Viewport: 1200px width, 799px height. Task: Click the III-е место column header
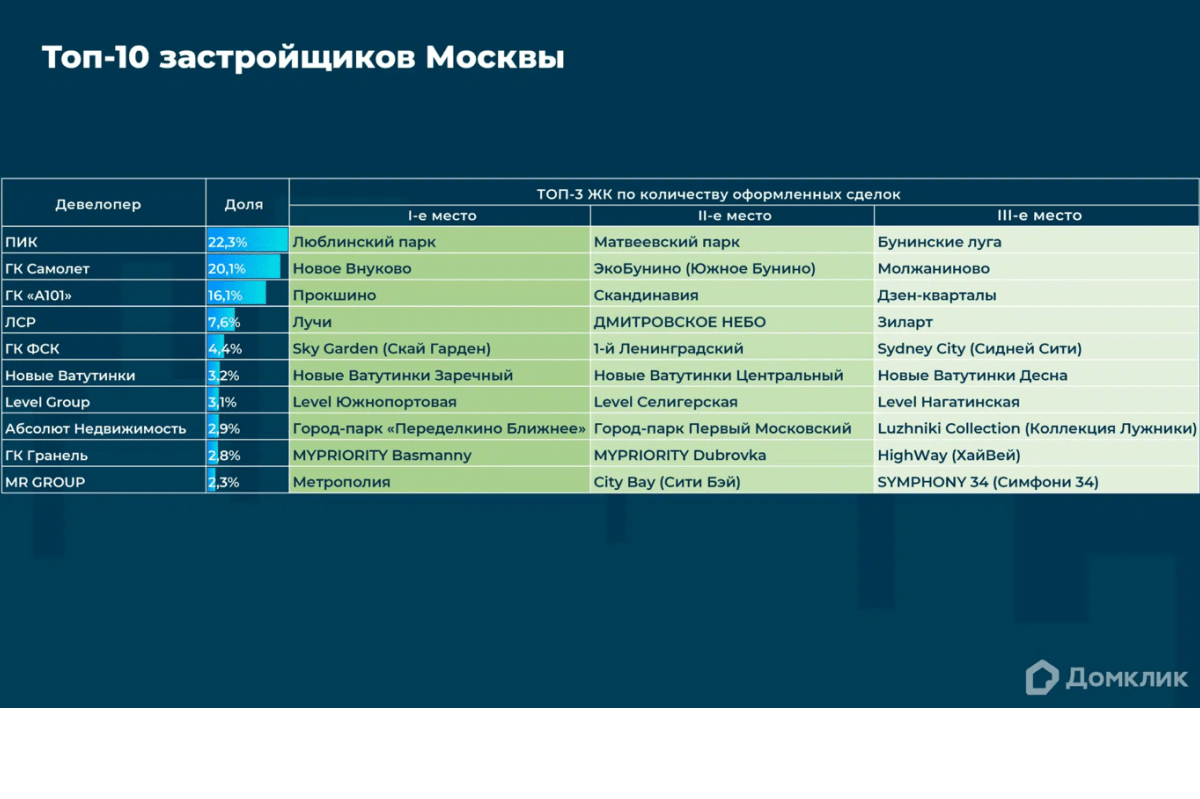(x=1037, y=216)
